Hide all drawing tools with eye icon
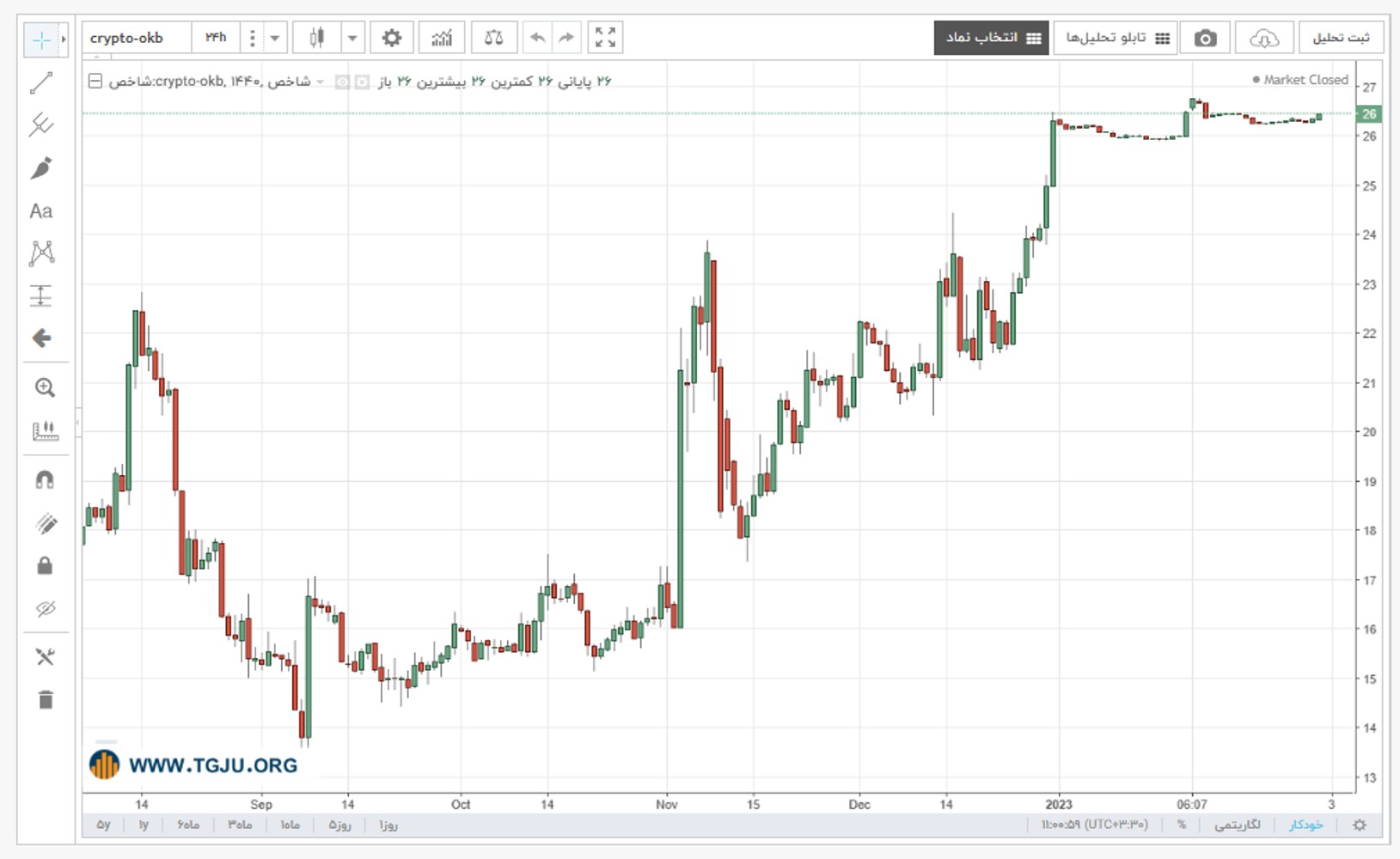Image resolution: width=1400 pixels, height=859 pixels. [45, 609]
